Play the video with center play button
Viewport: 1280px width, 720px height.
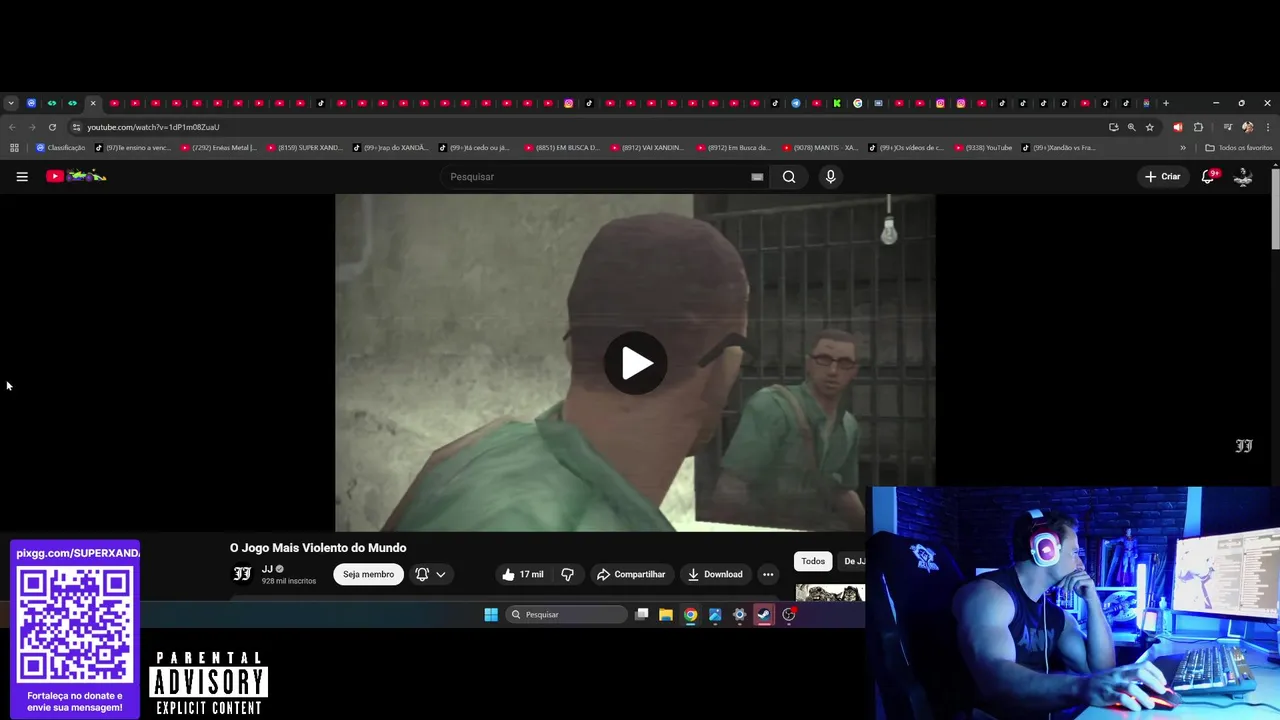click(635, 363)
